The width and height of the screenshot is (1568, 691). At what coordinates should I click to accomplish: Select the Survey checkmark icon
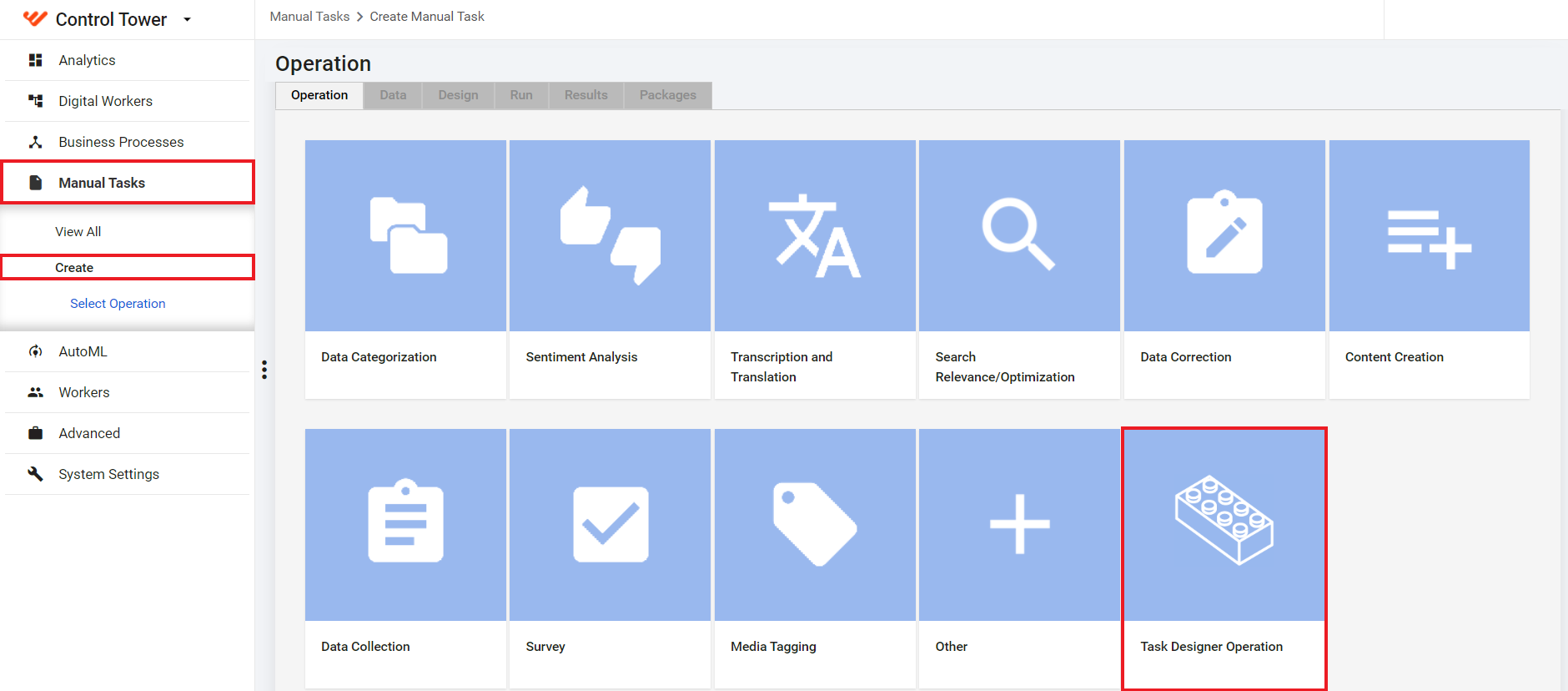point(611,524)
